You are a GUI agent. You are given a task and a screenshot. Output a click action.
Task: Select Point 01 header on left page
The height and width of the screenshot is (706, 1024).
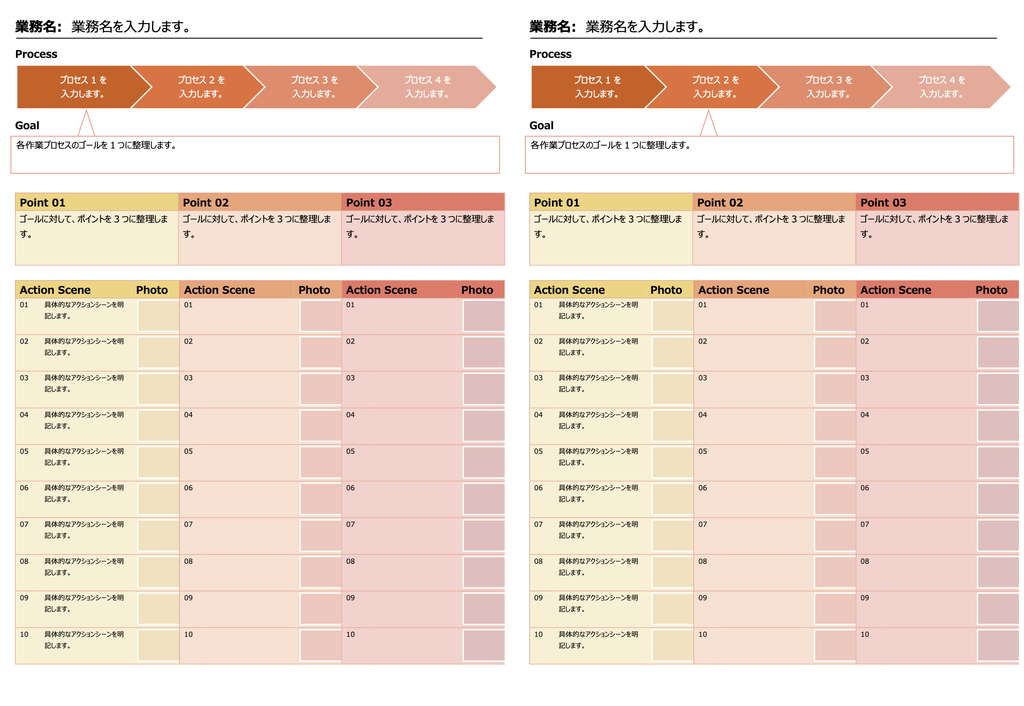[97, 202]
